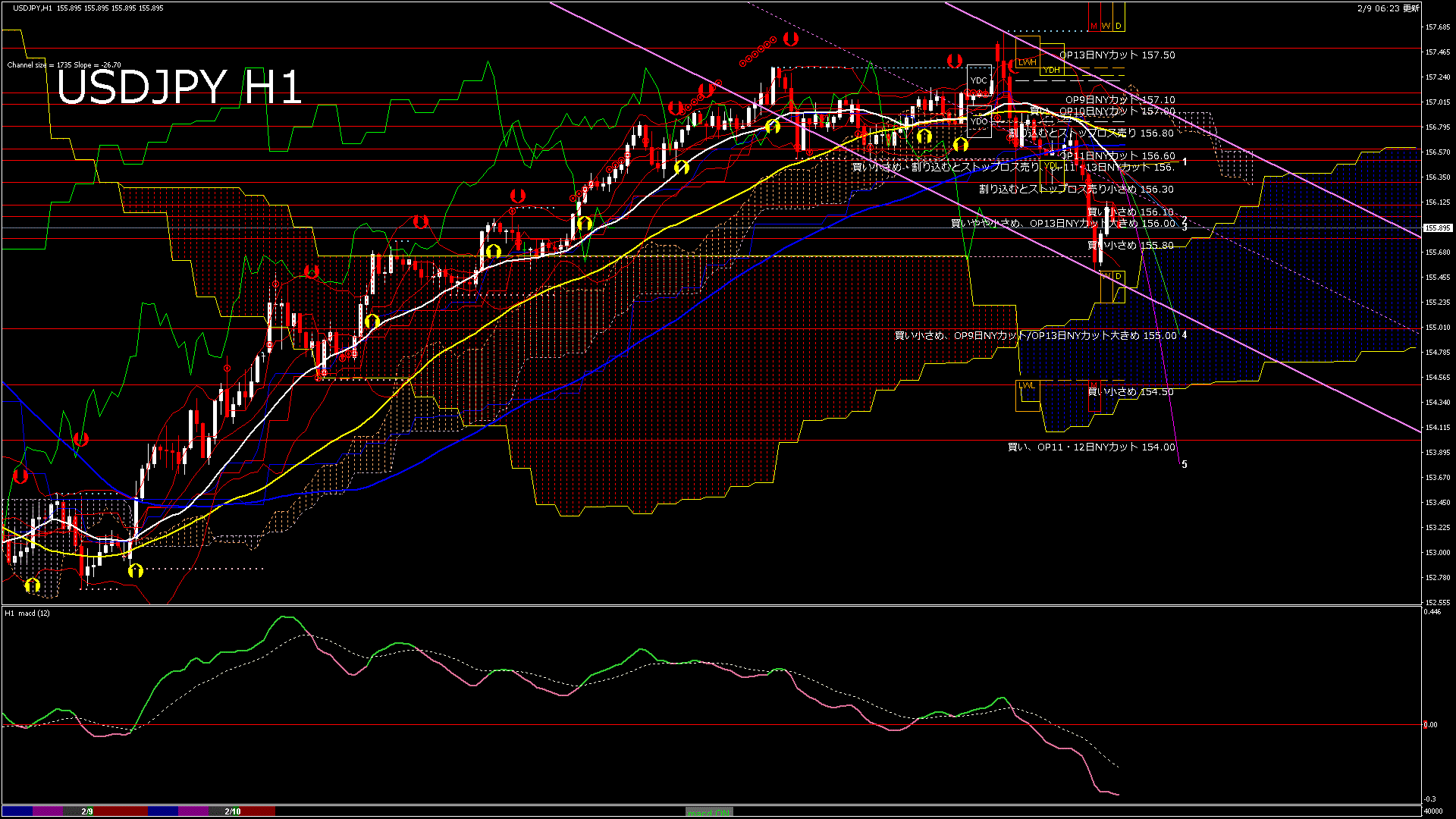The width and height of the screenshot is (1456, 819).
Task: Select the 買い、OP11・12日NYカット 154.00 label
Action: tap(1090, 447)
